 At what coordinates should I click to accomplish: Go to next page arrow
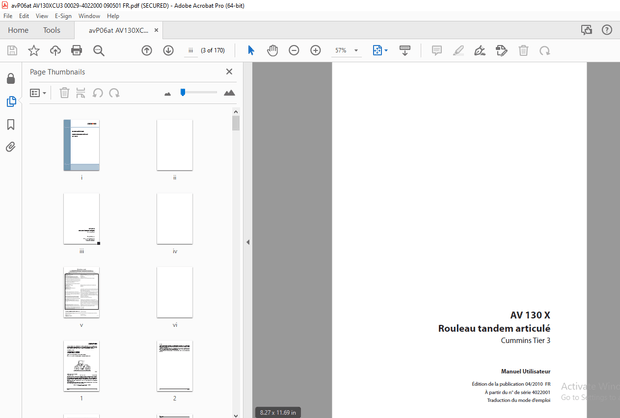point(168,51)
